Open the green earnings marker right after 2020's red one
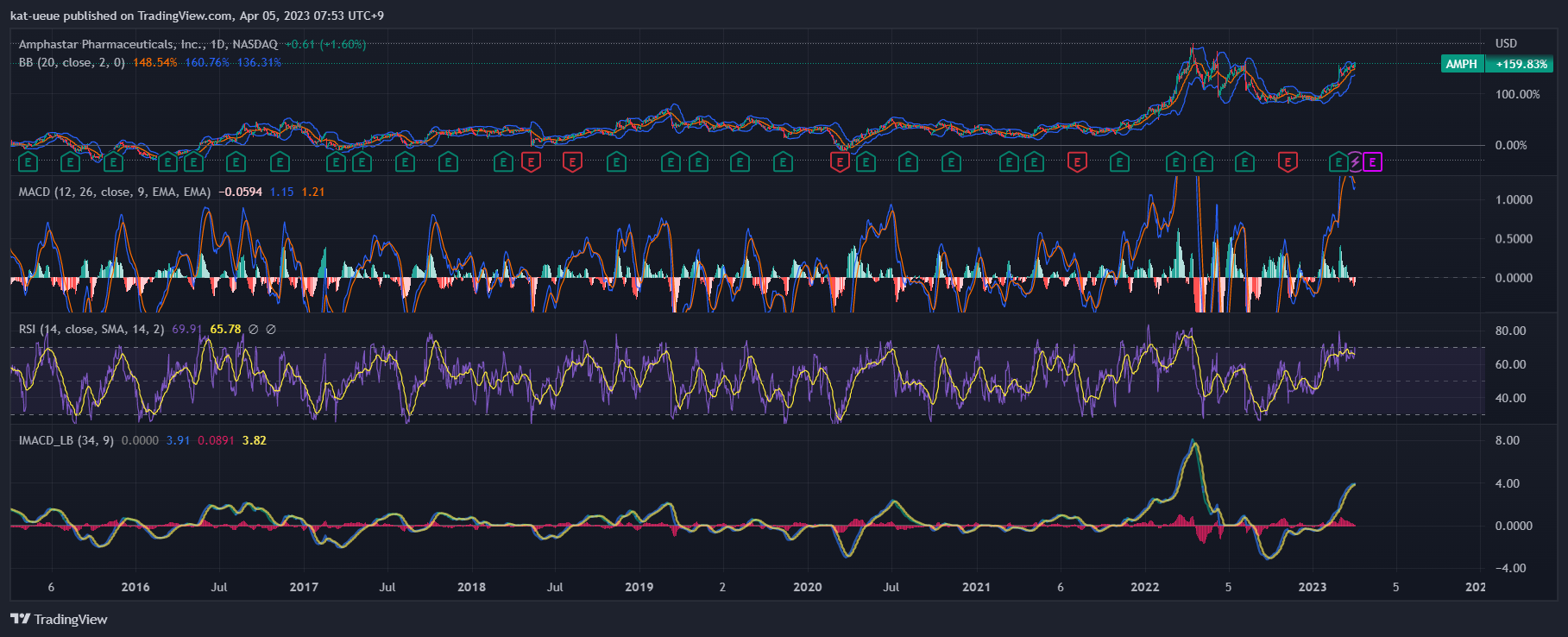Viewport: 1568px width, 637px height. point(866,161)
